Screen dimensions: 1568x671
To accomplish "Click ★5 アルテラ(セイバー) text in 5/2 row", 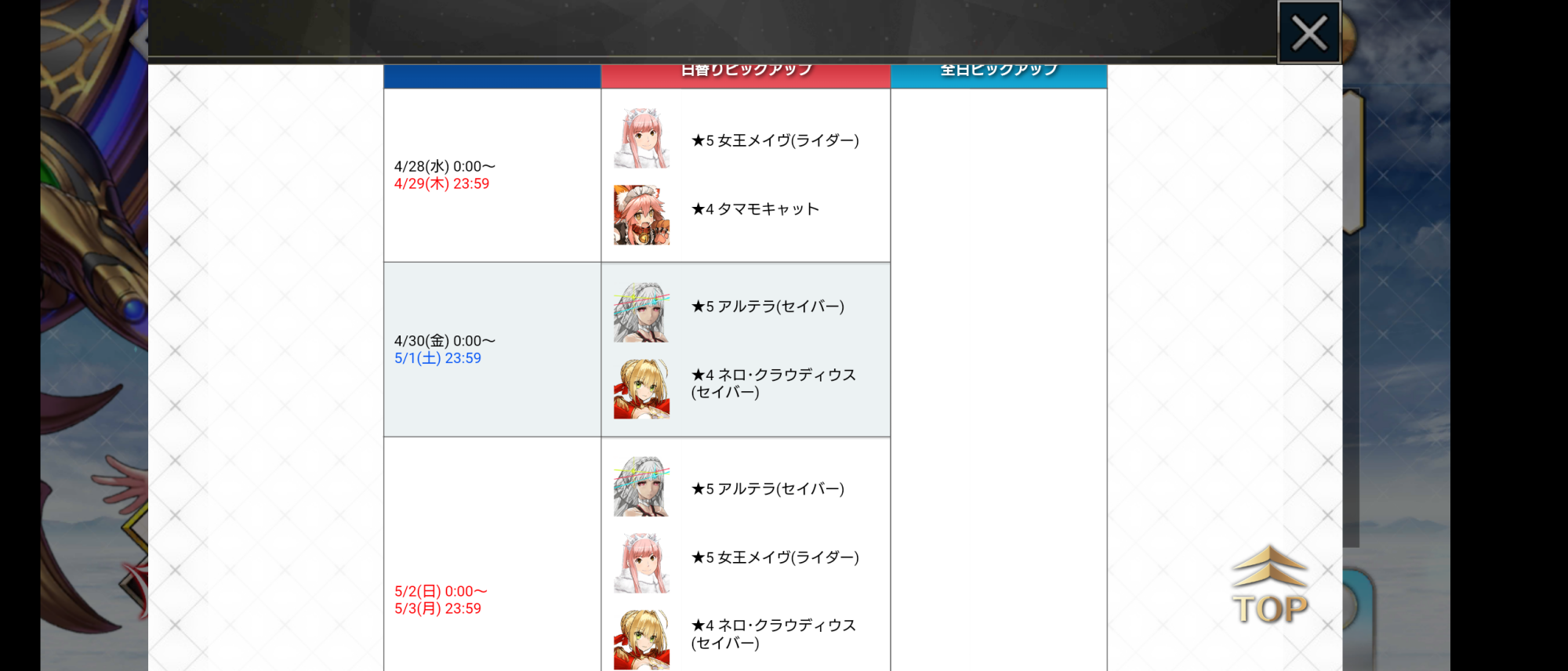I will [x=768, y=489].
